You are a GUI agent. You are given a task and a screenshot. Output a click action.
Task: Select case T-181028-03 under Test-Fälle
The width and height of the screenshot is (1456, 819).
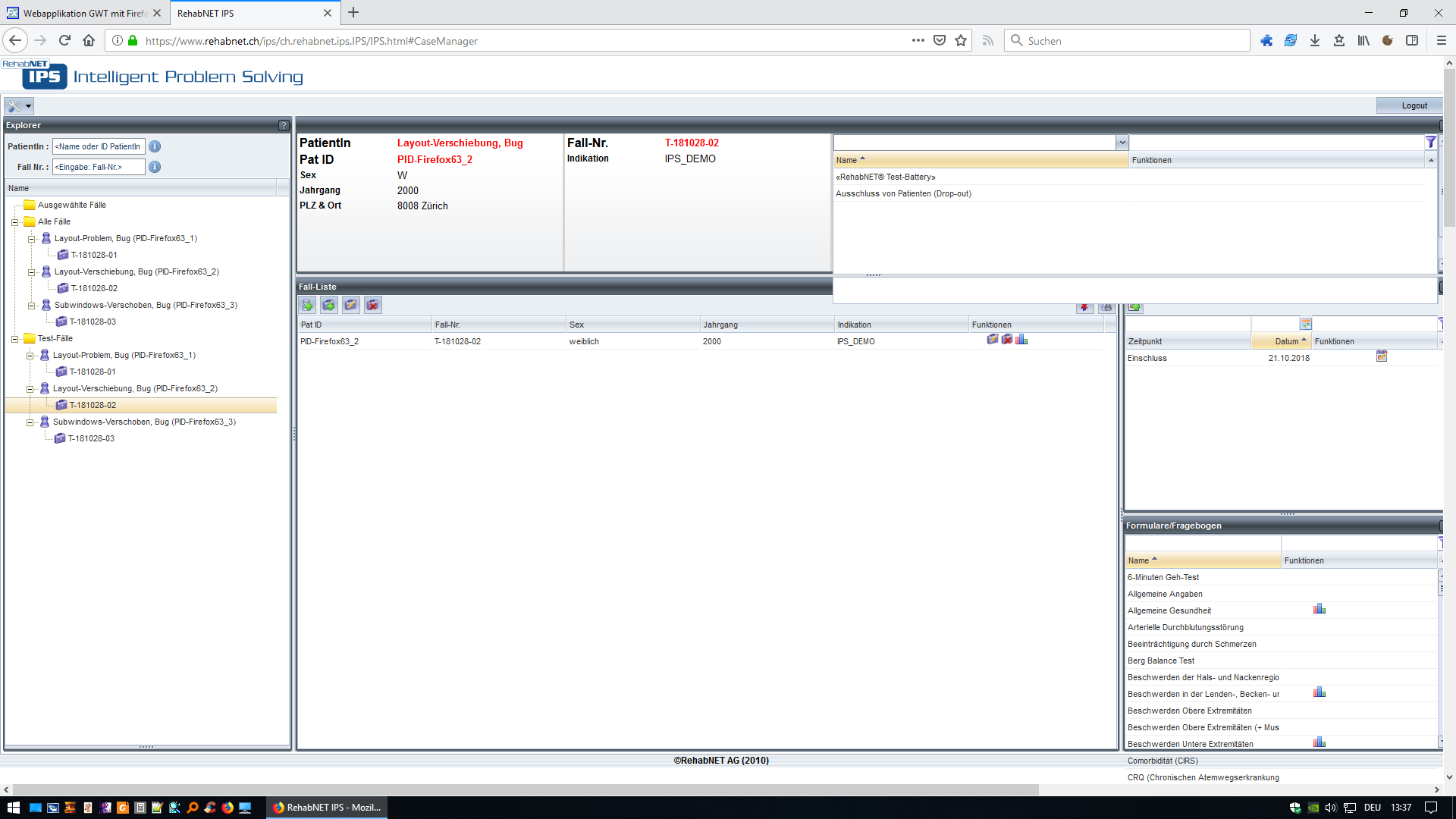pos(91,438)
